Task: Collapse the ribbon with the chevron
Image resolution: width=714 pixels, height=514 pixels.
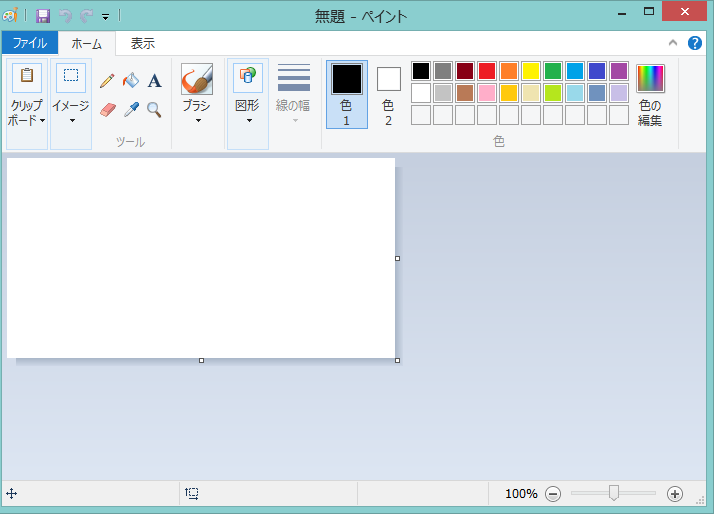Action: pyautogui.click(x=673, y=43)
